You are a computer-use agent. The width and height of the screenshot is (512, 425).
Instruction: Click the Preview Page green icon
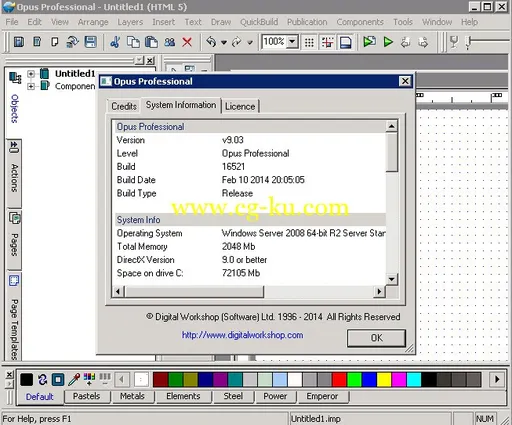pos(369,42)
